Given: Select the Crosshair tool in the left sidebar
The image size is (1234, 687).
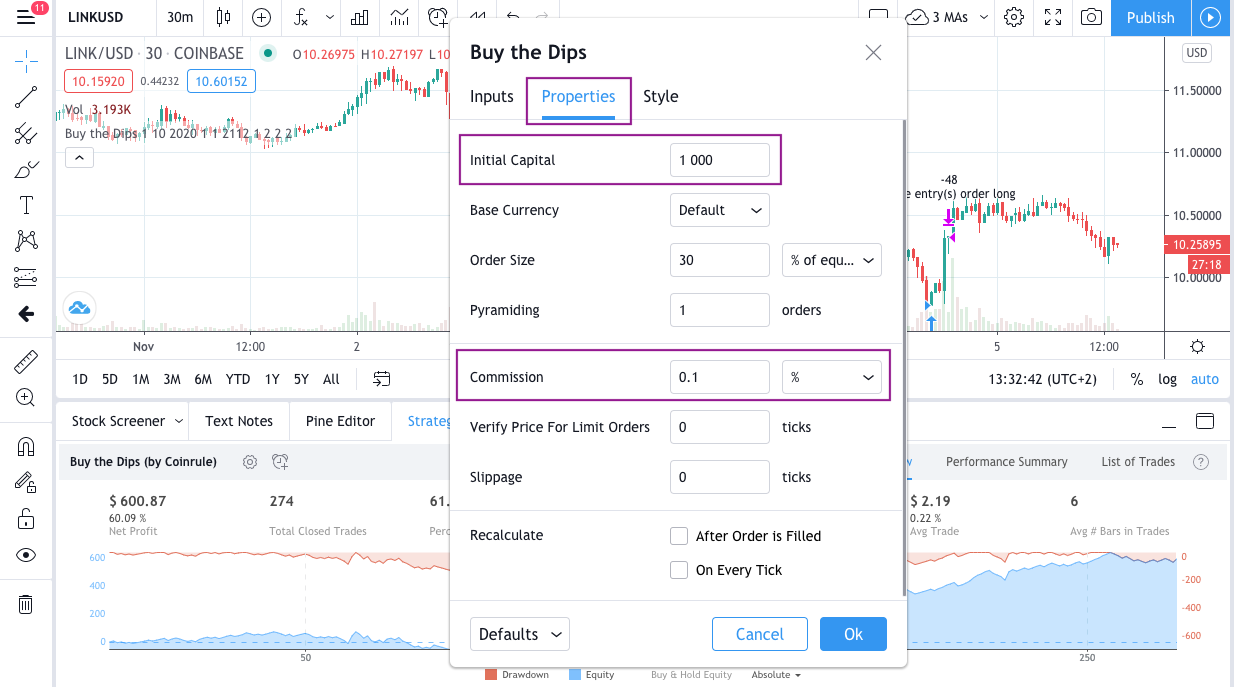Looking at the screenshot, I should (x=25, y=61).
